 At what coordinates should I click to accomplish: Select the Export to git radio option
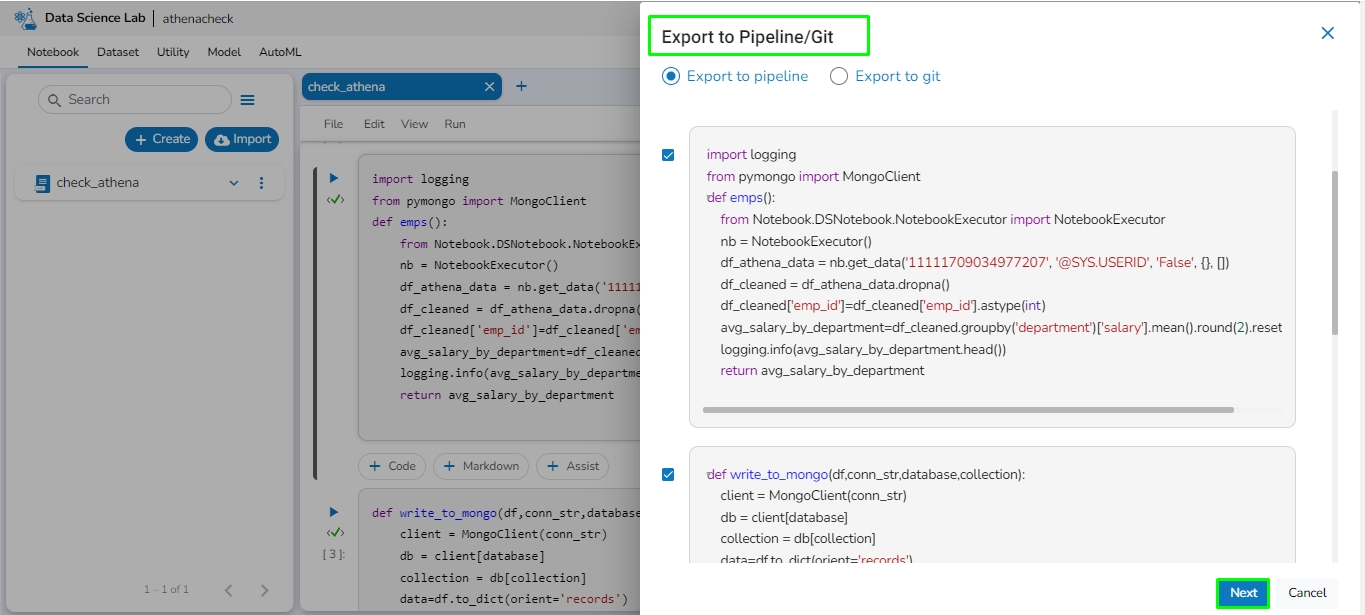point(839,76)
